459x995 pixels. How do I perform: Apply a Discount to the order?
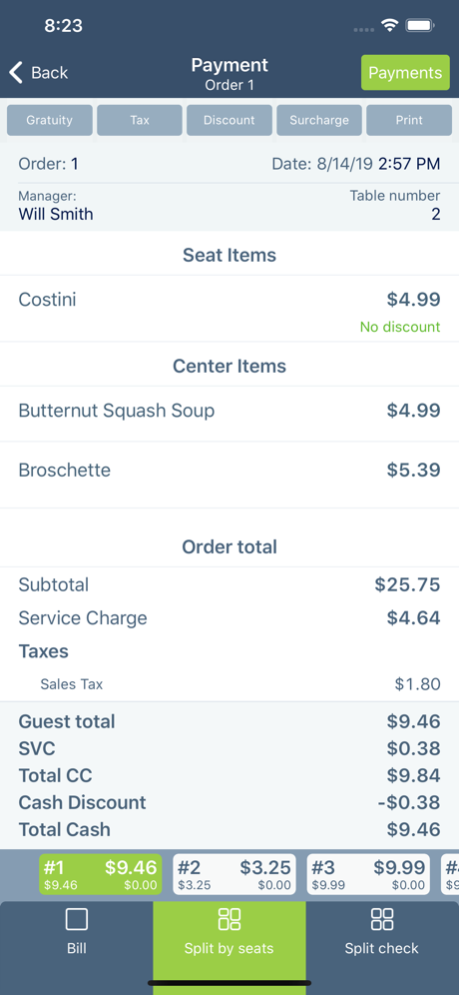(229, 120)
